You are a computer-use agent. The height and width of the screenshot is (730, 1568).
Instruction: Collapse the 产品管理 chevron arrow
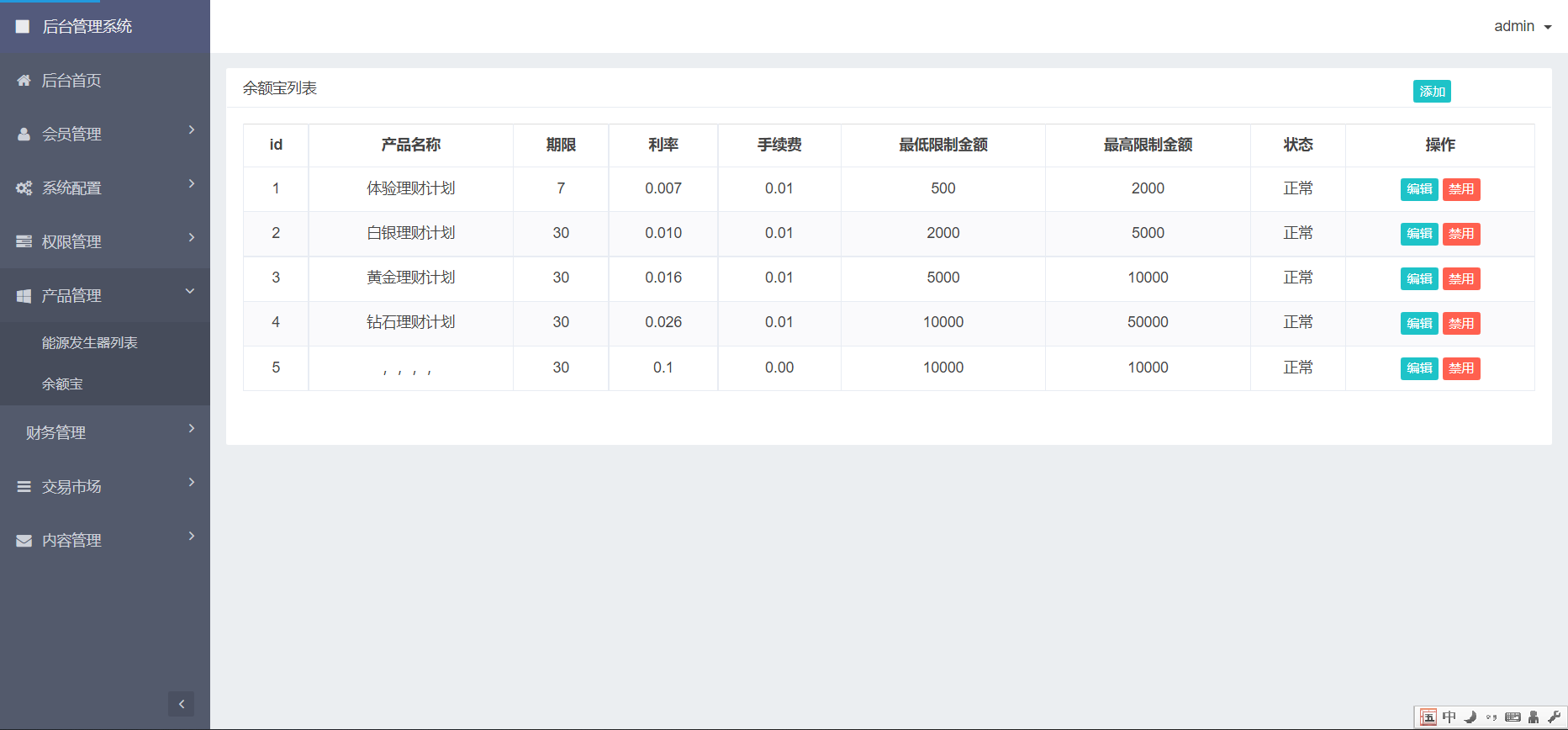[190, 291]
